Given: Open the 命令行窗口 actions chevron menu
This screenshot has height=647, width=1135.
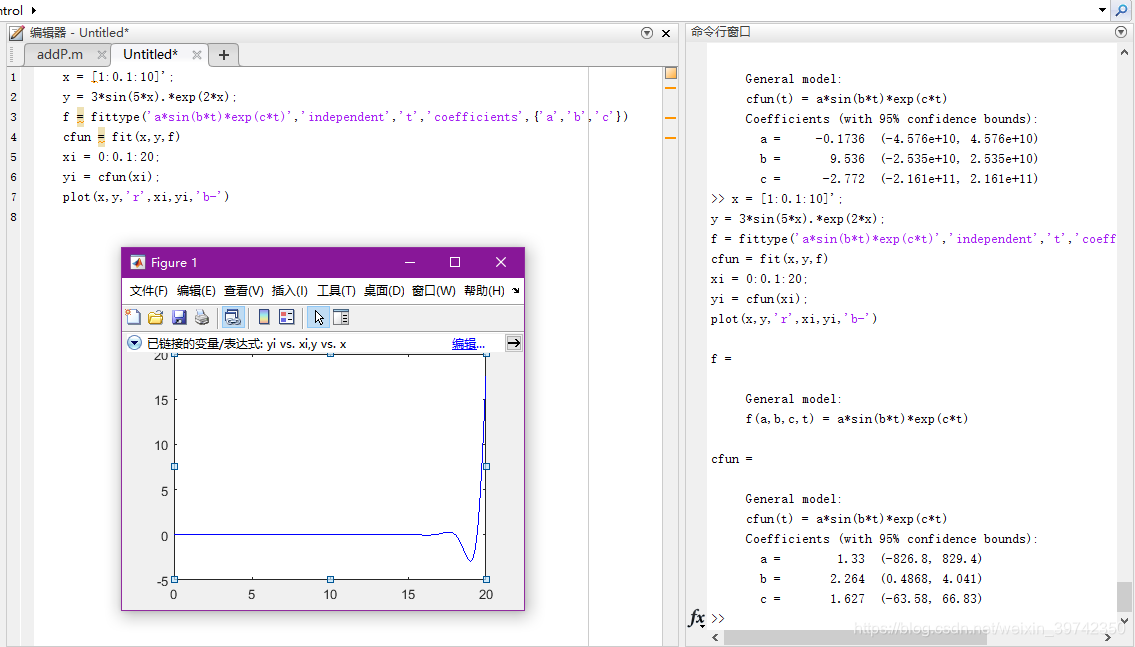Looking at the screenshot, I should pyautogui.click(x=1120, y=31).
